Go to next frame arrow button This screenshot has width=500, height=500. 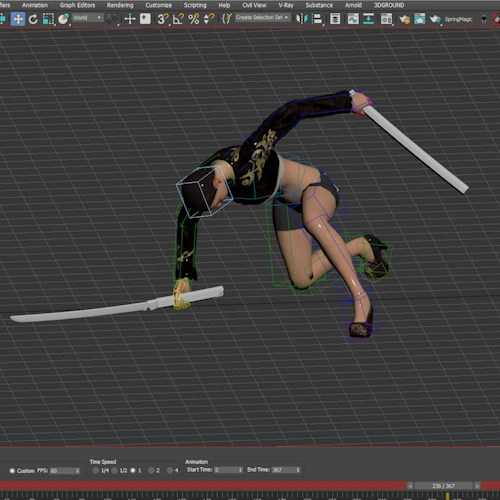477,486
